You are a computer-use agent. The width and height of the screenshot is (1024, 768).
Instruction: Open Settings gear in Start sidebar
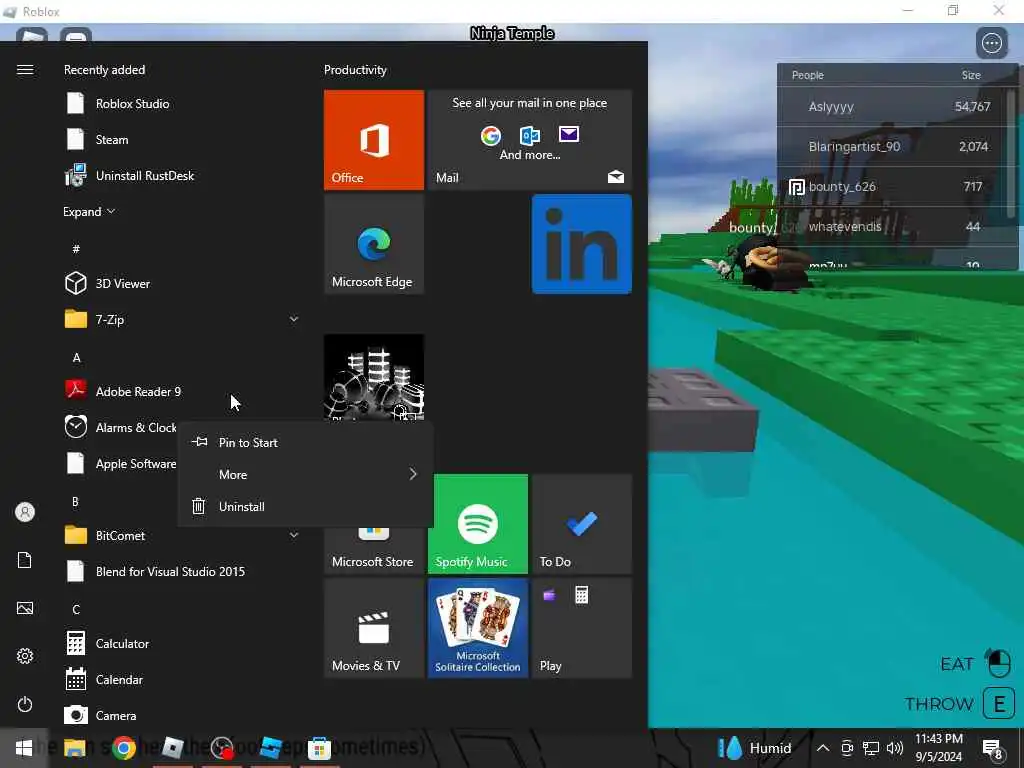[x=25, y=656]
